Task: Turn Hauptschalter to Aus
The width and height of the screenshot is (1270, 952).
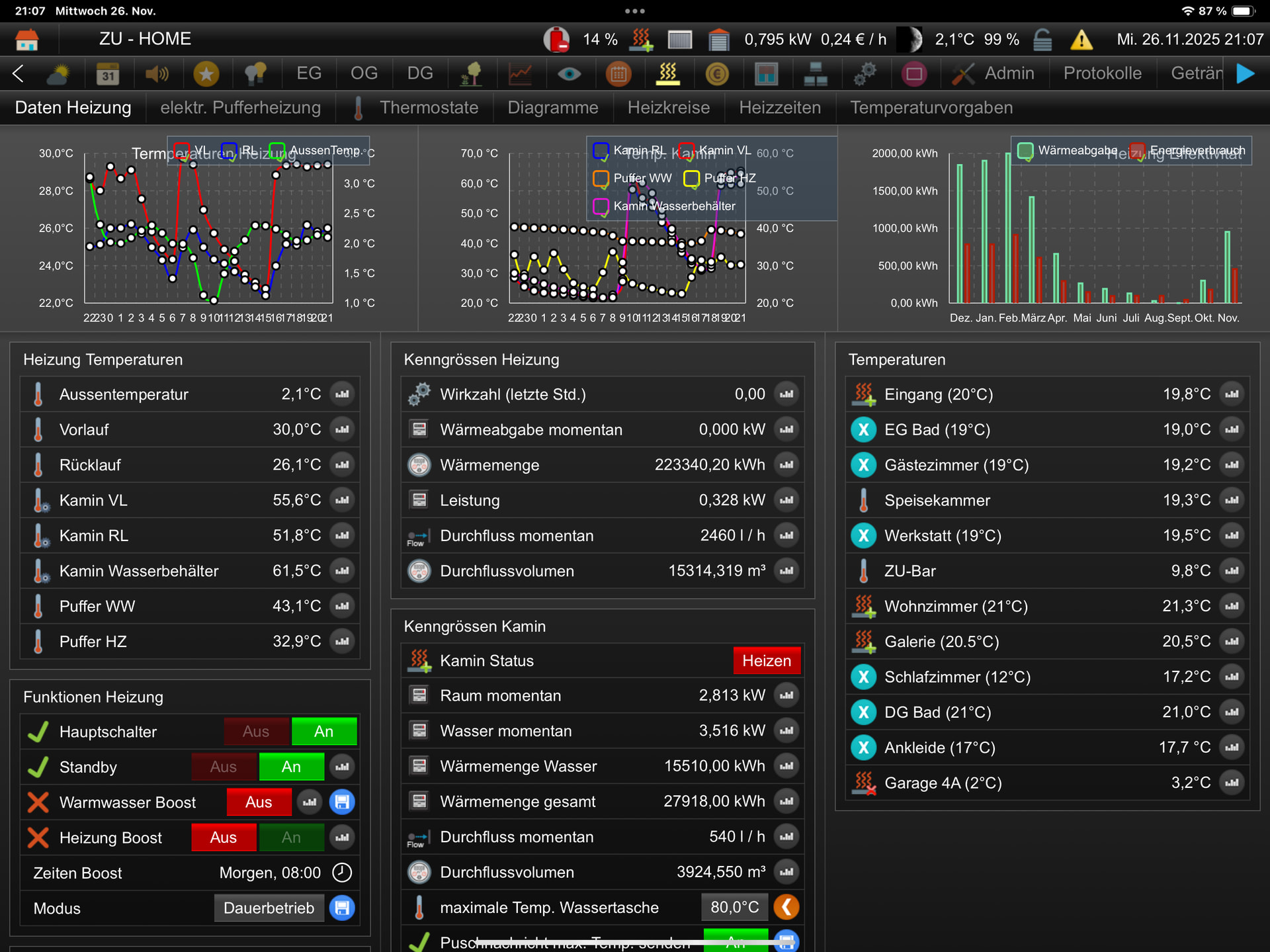Action: (x=256, y=732)
